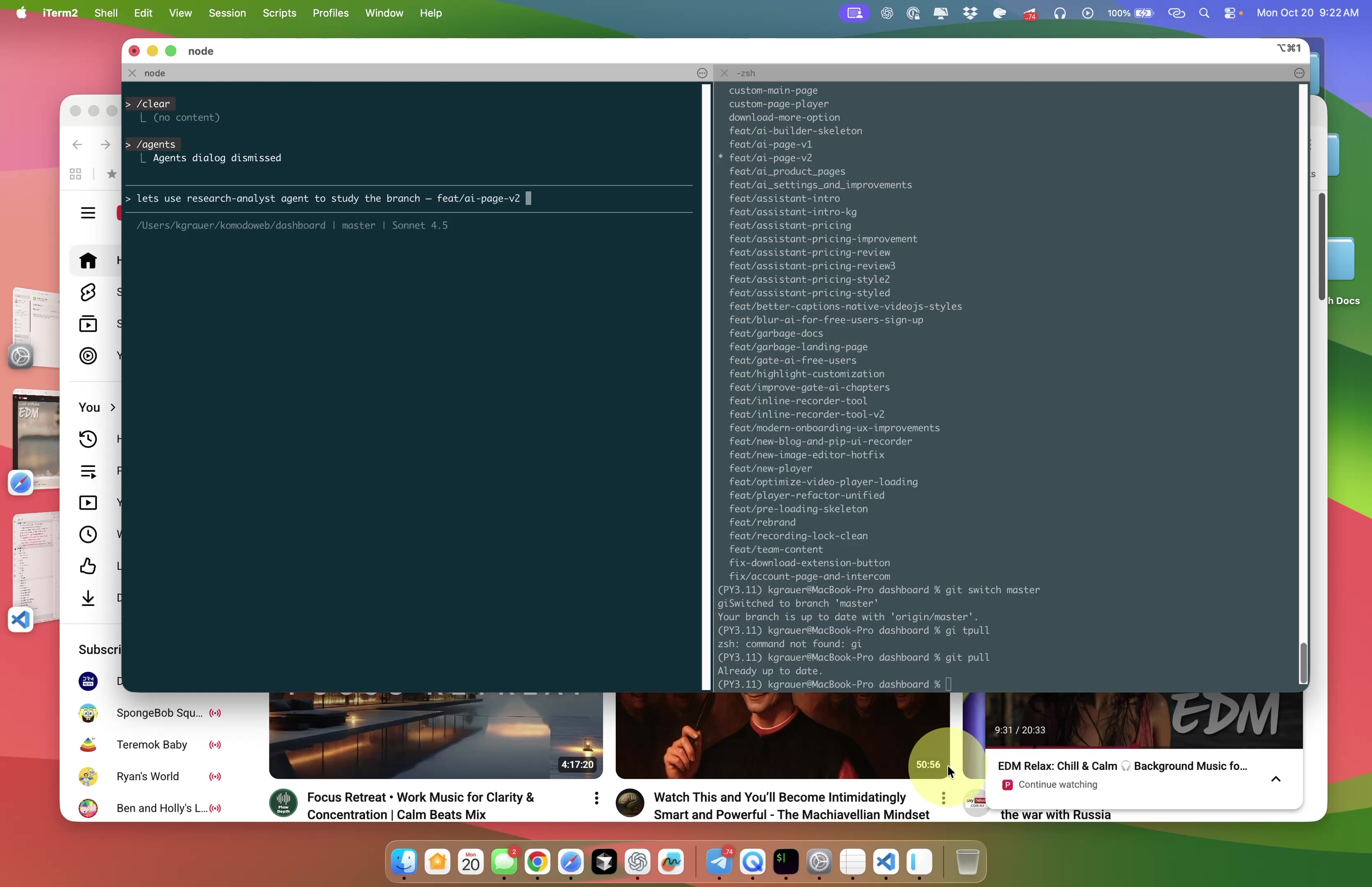Screen dimensions: 1372x887
Task: Open the Session menu in iTerm2
Action: 227,13
